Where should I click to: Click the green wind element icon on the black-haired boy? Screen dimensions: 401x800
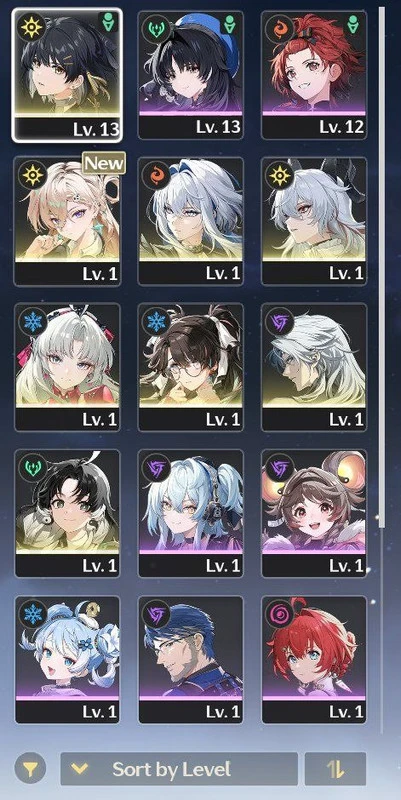click(x=32, y=467)
